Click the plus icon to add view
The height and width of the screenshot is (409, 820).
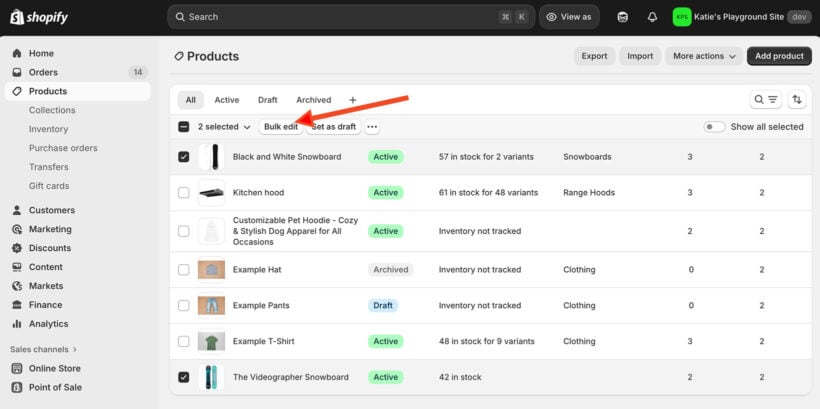(352, 100)
